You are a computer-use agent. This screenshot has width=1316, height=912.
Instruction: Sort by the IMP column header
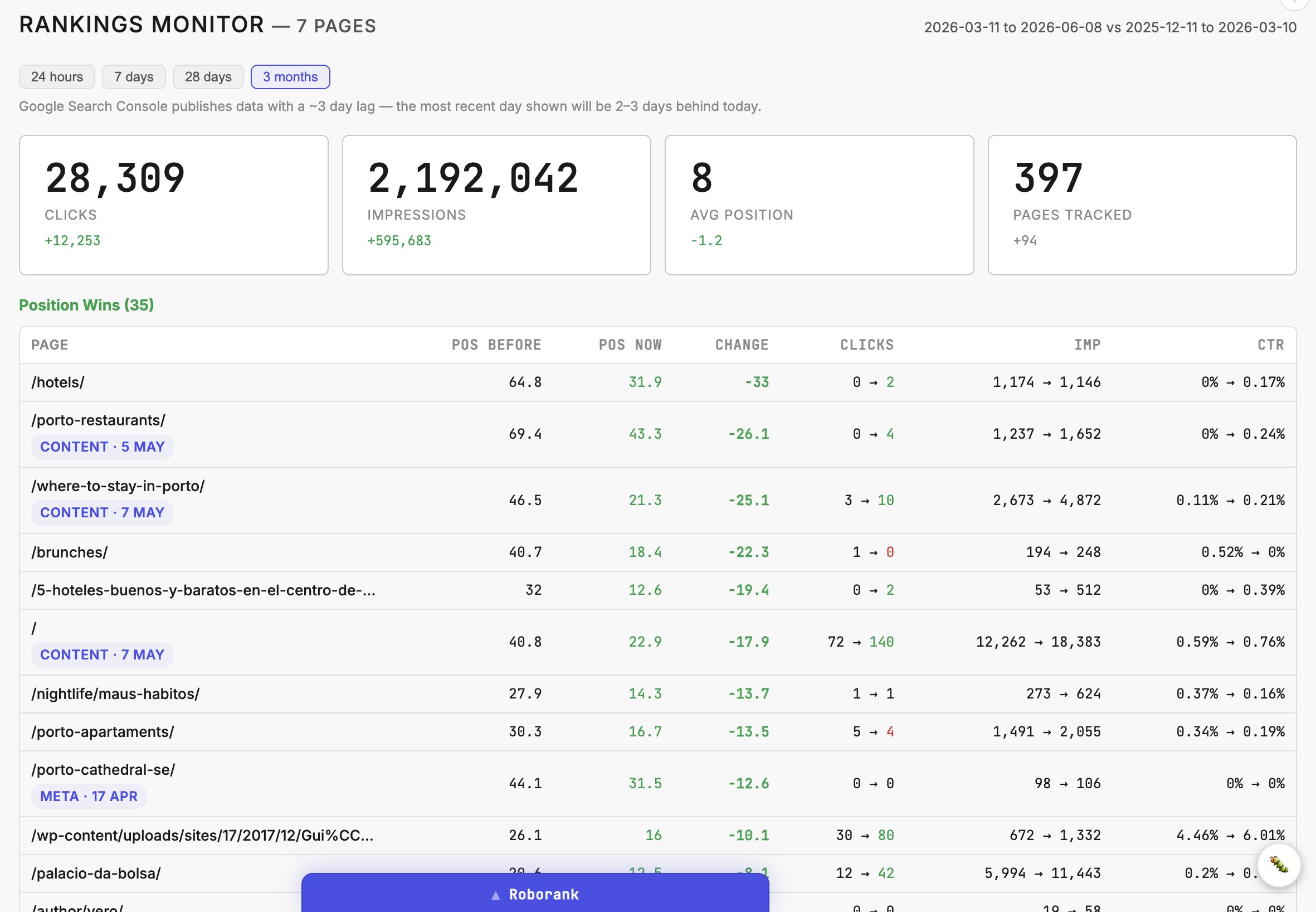1088,345
